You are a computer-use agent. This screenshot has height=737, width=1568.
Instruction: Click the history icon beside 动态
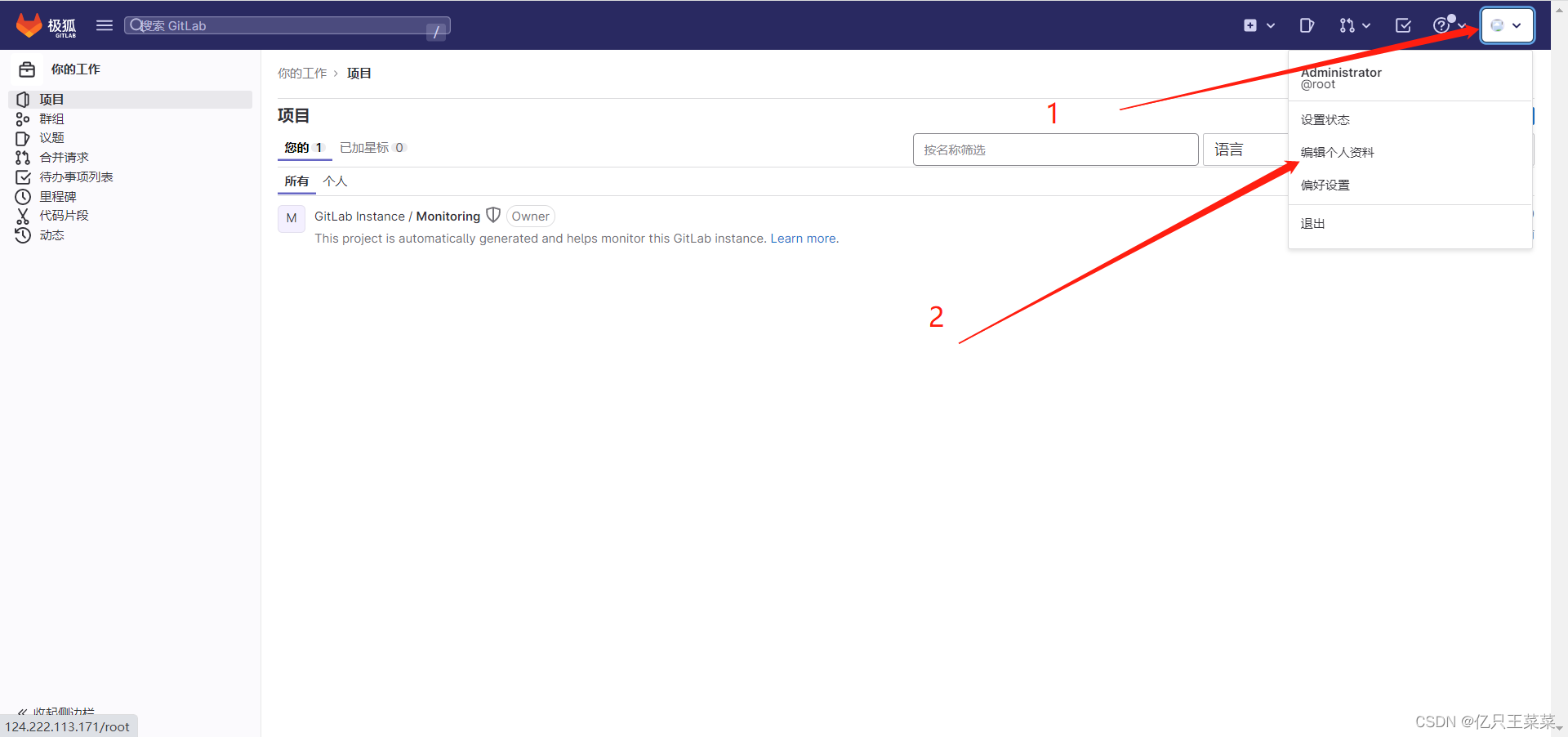23,235
